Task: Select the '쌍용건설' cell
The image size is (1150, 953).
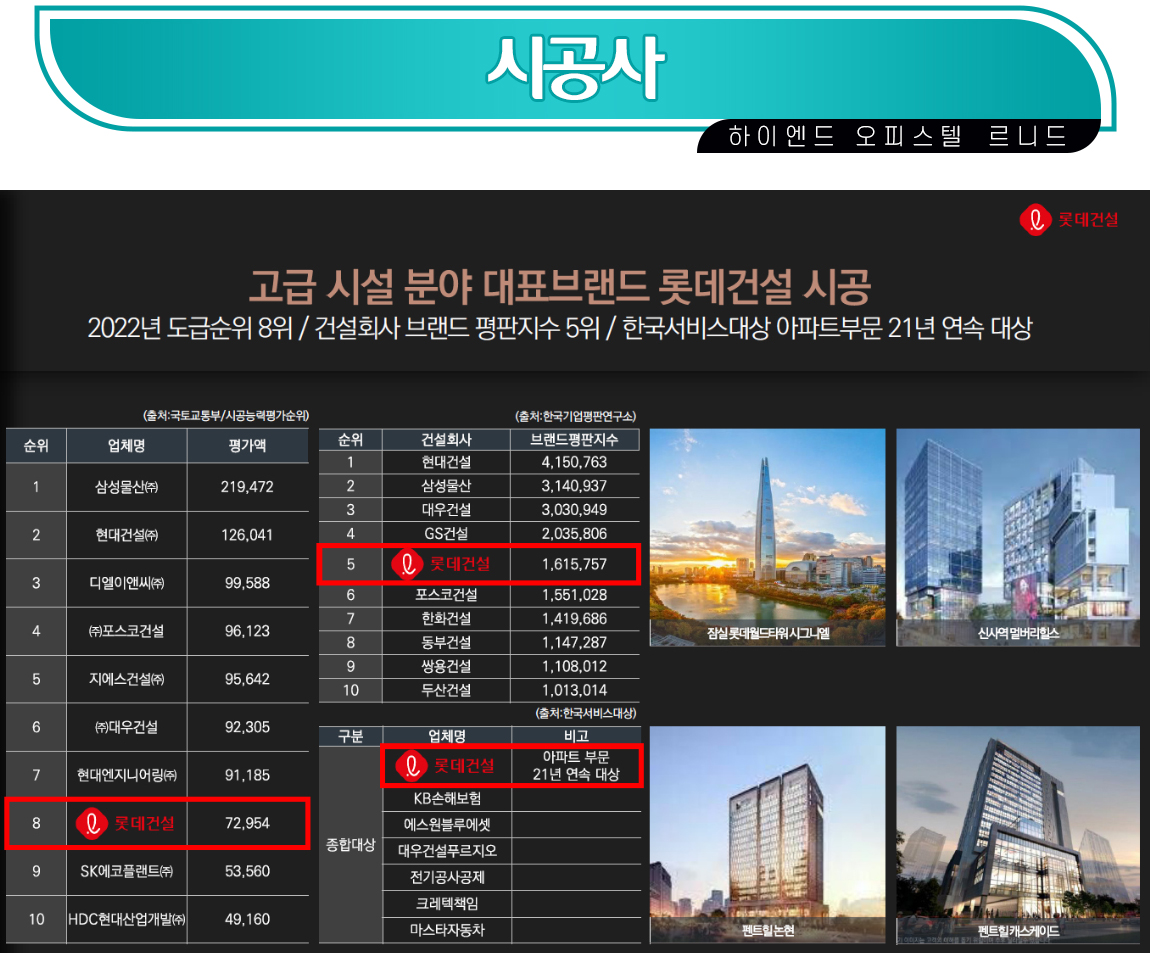Action: click(446, 666)
